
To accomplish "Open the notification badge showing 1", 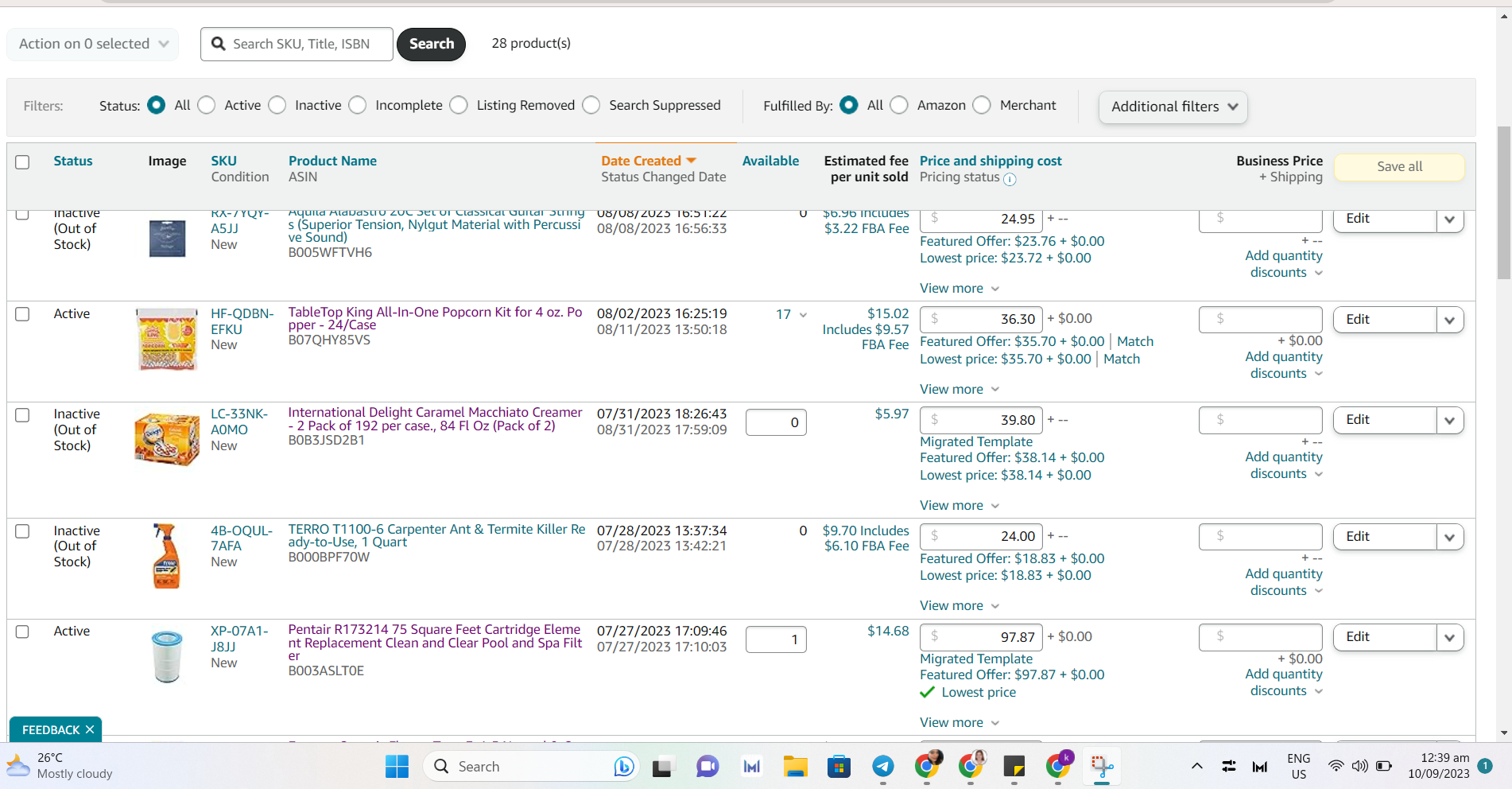I will 1484,766.
